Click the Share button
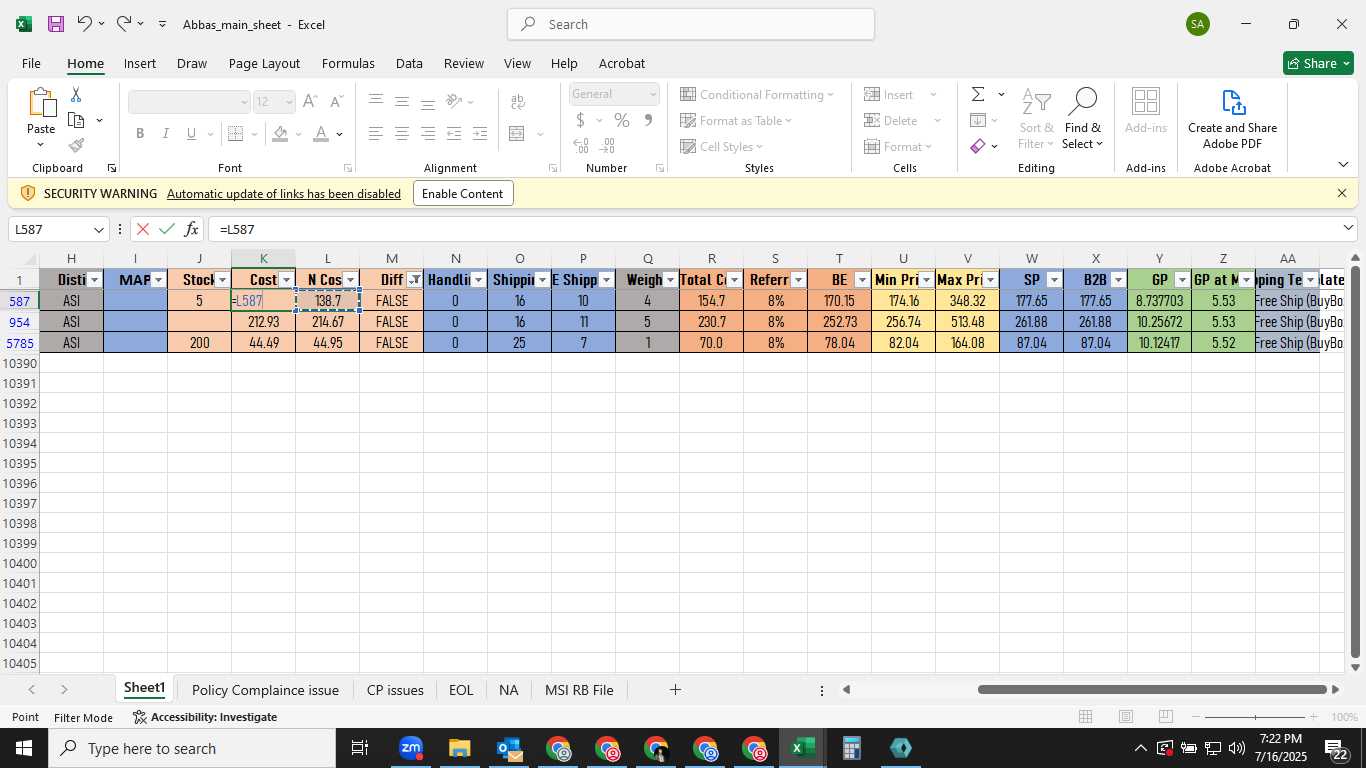 point(1318,63)
